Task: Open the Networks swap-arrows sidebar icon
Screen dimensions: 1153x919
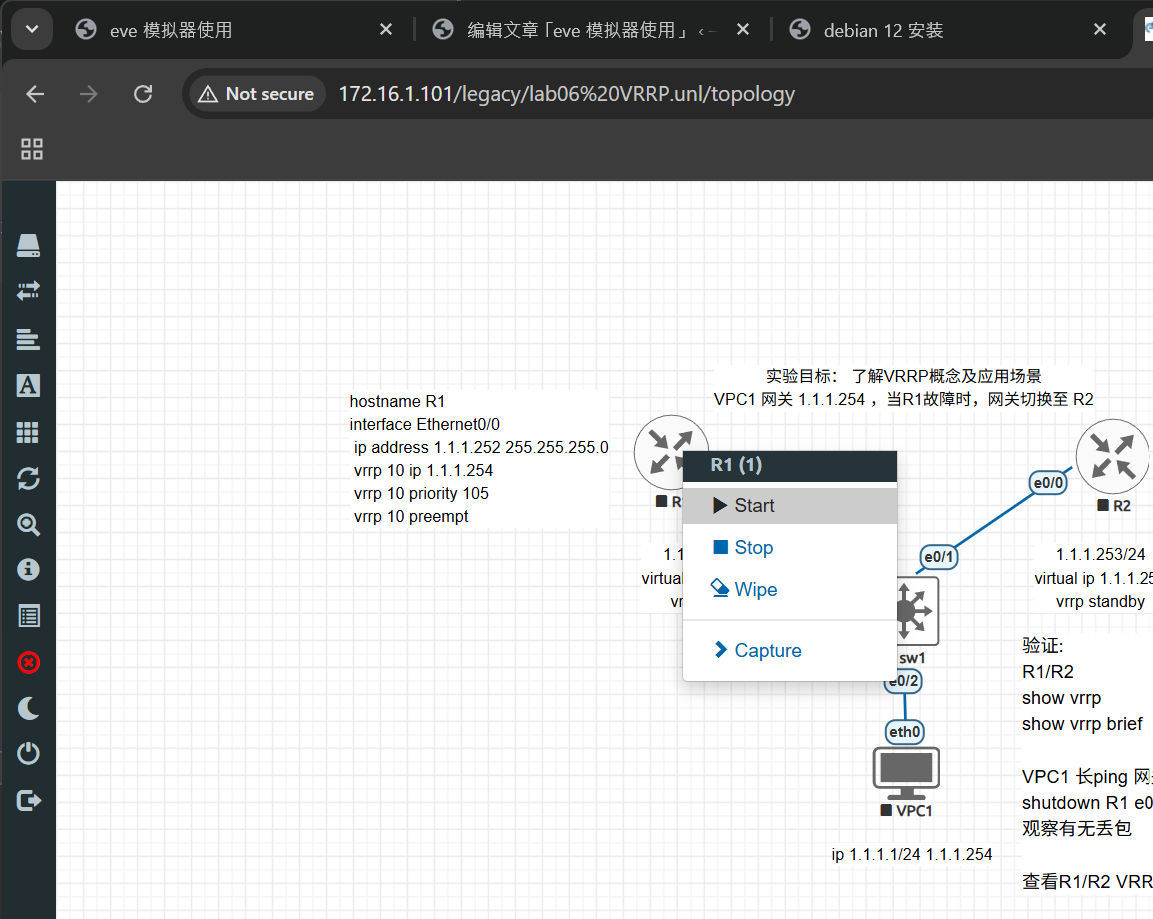Action: coord(28,291)
